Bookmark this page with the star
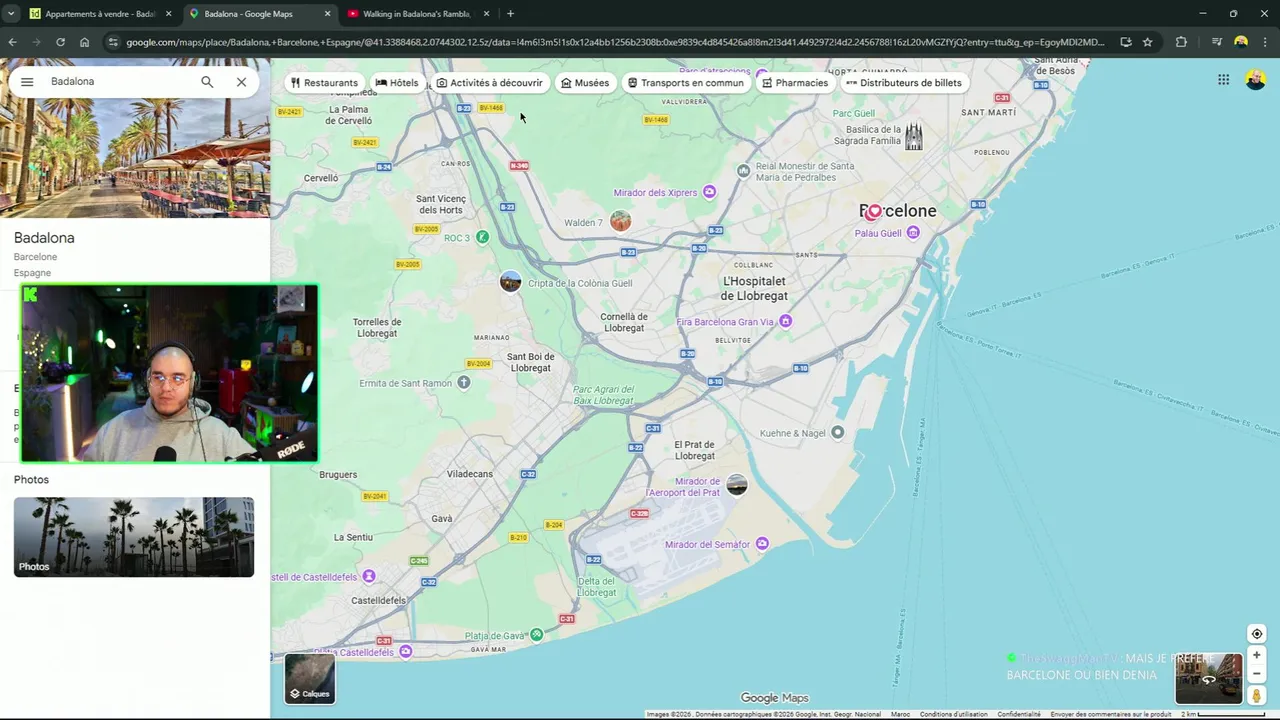Screen dimensions: 1280x720 pos(1147,42)
